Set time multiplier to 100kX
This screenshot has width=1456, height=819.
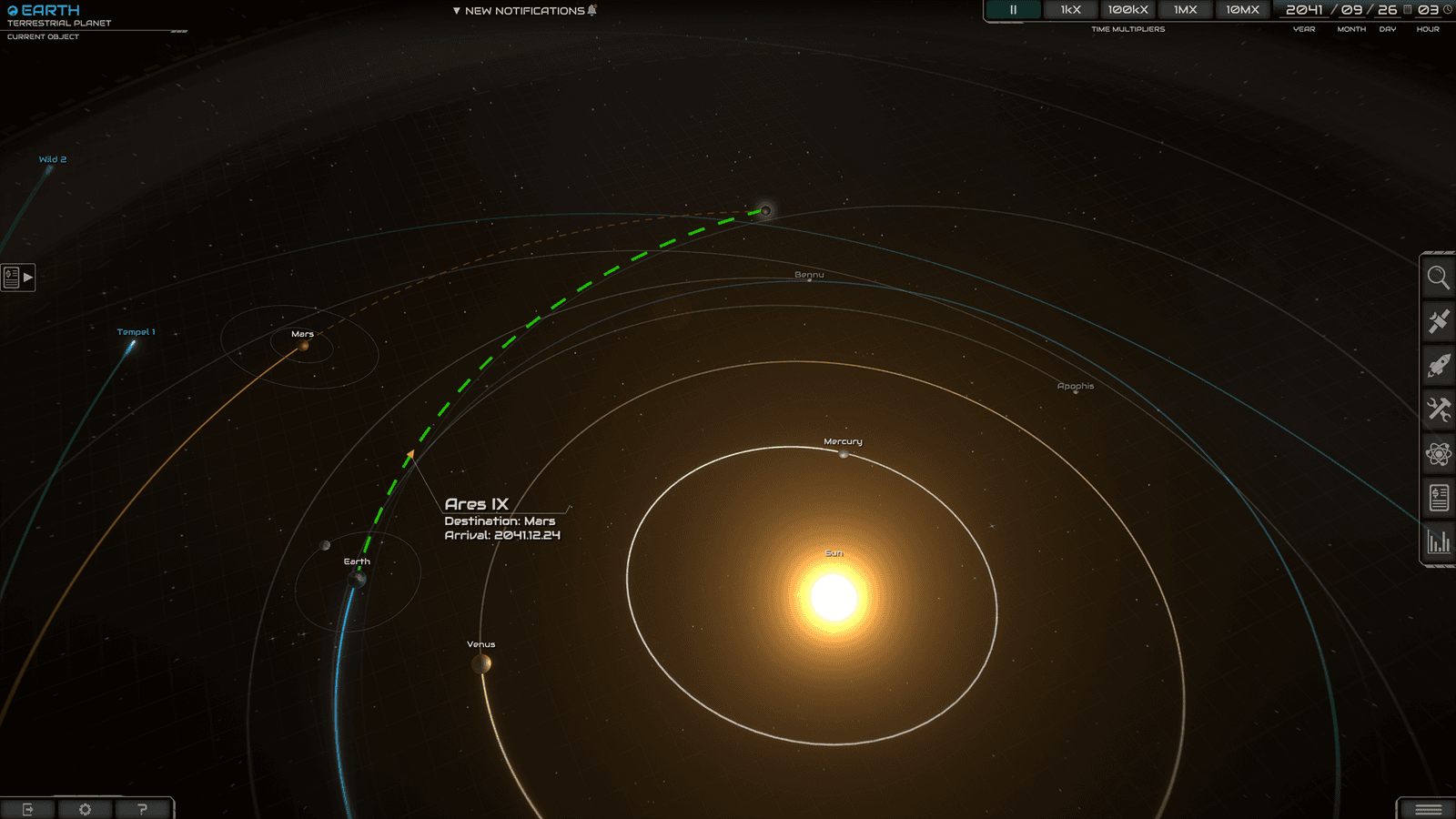coord(1127,10)
